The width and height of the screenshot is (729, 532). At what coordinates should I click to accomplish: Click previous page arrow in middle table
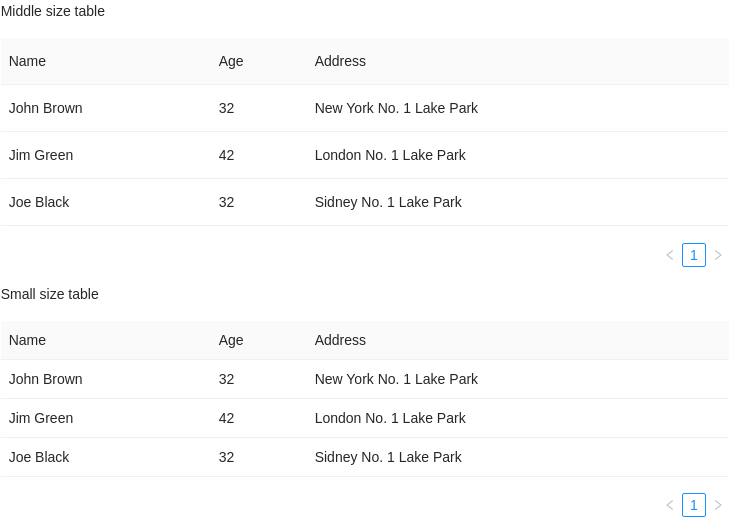tap(670, 255)
